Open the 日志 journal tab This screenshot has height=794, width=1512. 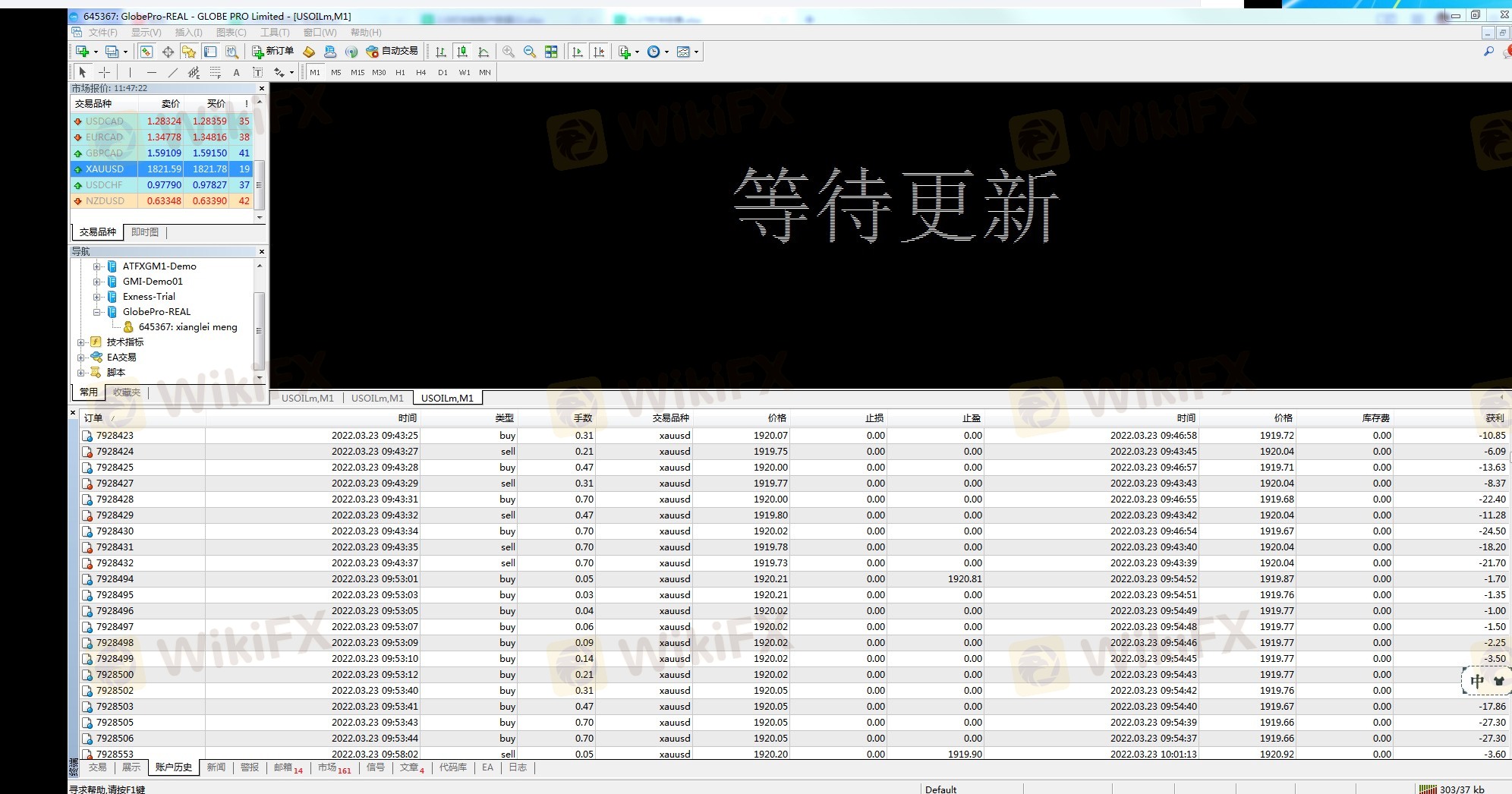pyautogui.click(x=518, y=767)
